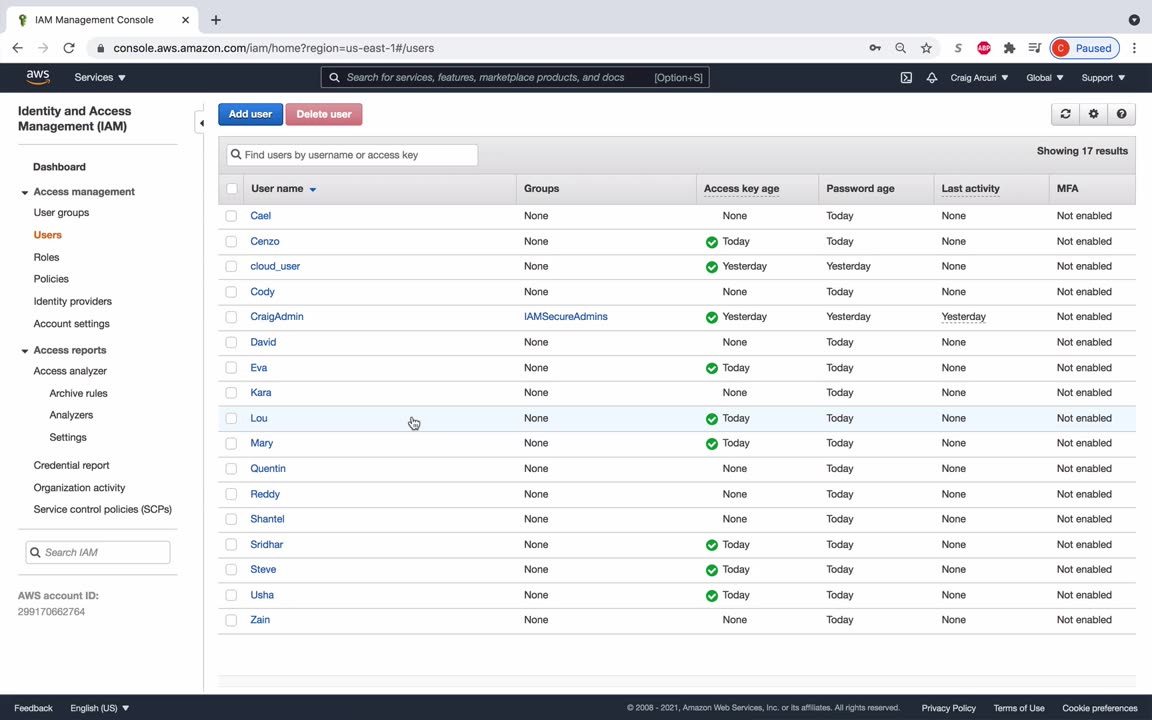Click the Add user button
Image resolution: width=1152 pixels, height=720 pixels.
click(250, 114)
